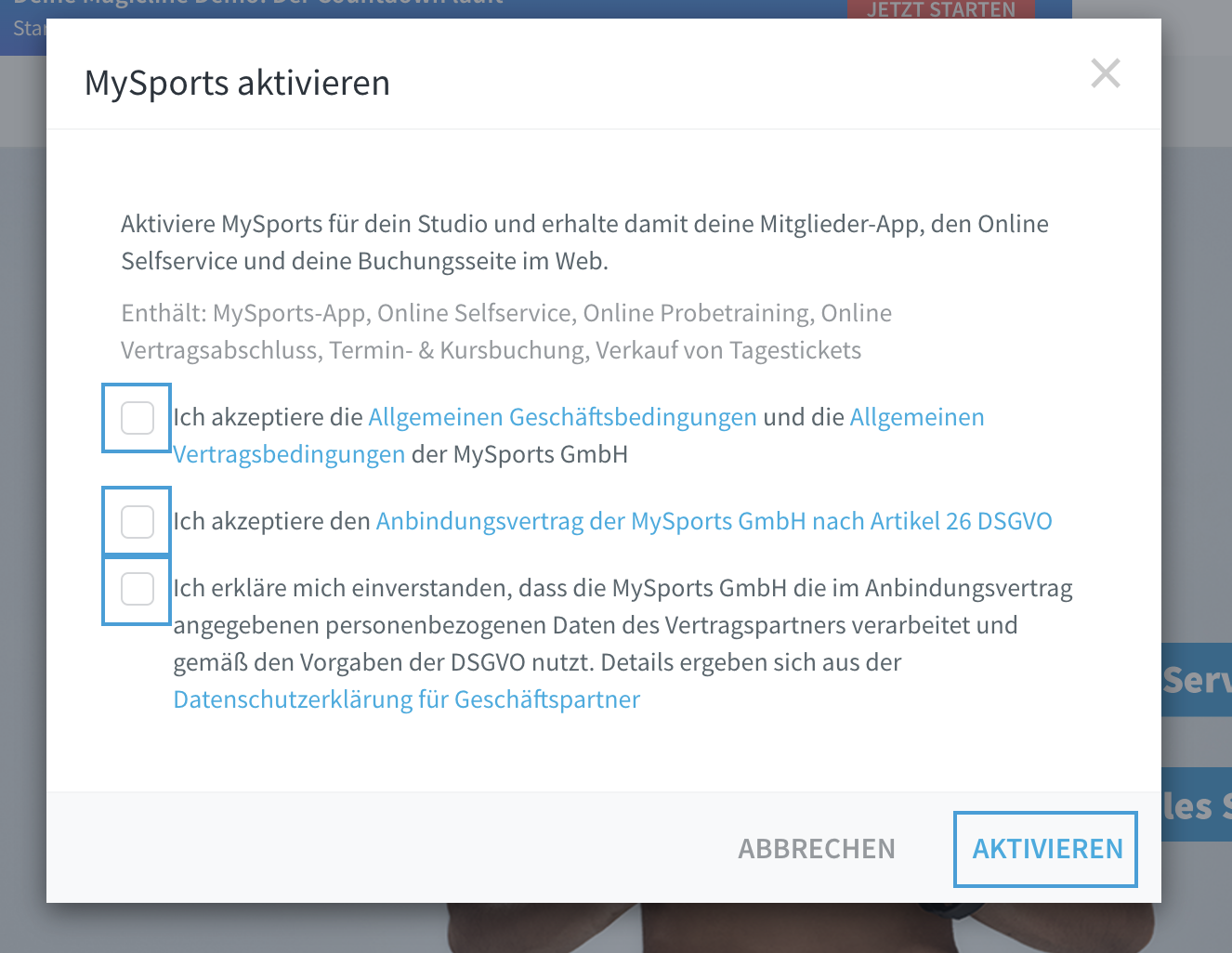This screenshot has width=1232, height=953.
Task: Check the Anbindungsvertrag acceptance checkbox
Action: pyautogui.click(x=138, y=522)
